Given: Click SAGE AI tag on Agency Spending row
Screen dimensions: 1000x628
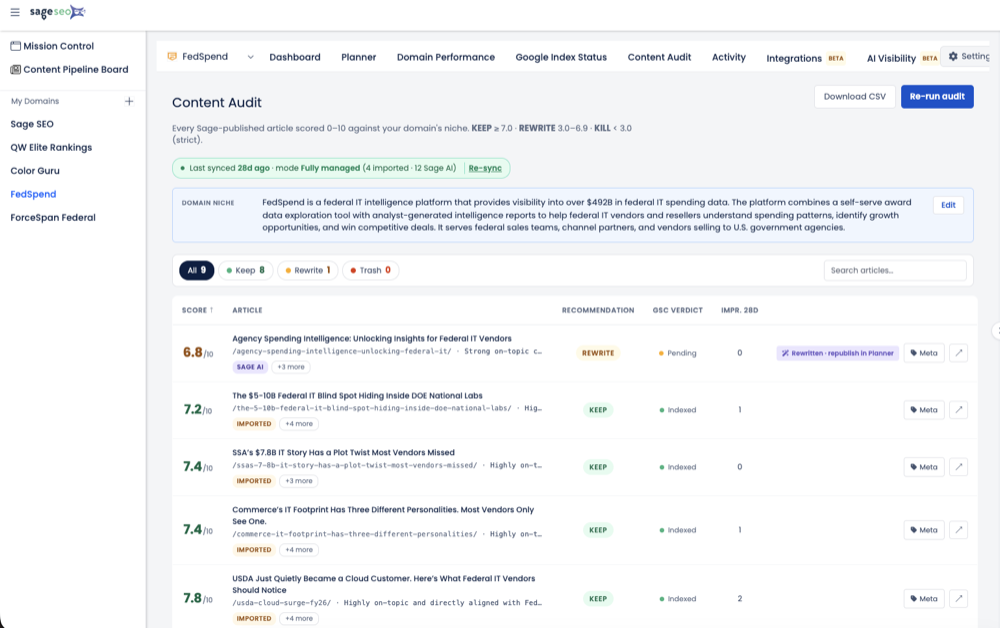Looking at the screenshot, I should 250,367.
